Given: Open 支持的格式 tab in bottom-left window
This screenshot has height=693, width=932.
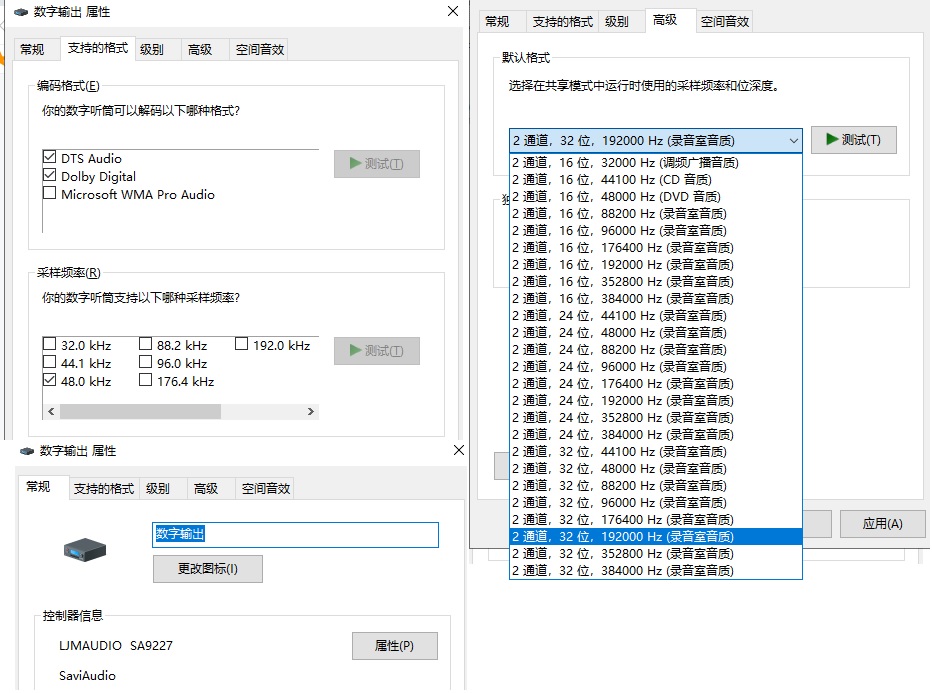Looking at the screenshot, I should click(104, 489).
